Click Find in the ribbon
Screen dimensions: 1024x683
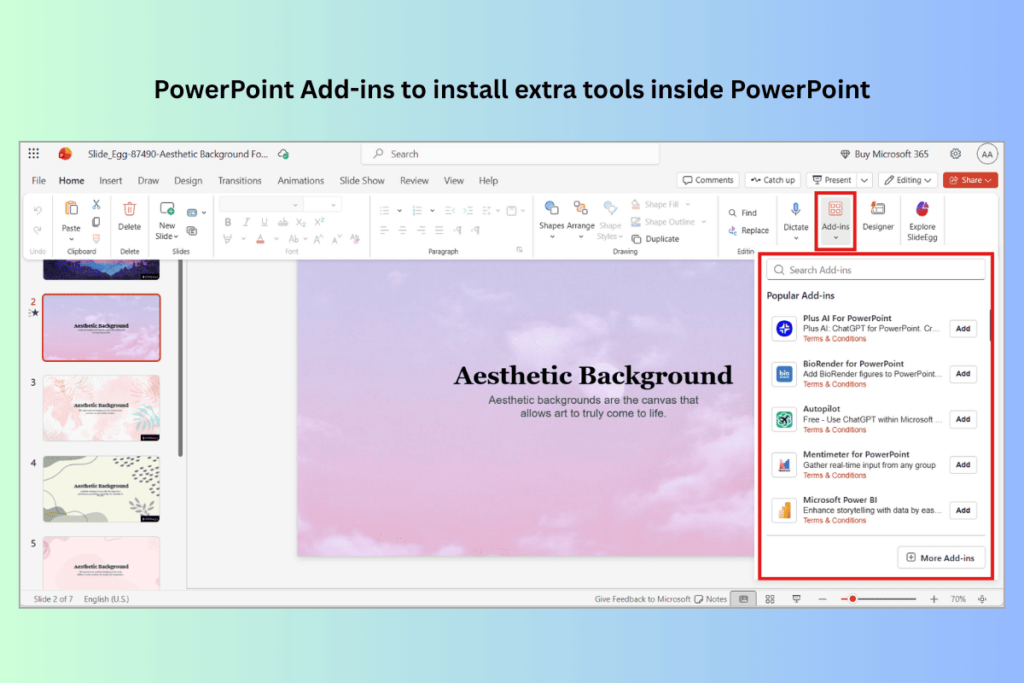point(743,213)
